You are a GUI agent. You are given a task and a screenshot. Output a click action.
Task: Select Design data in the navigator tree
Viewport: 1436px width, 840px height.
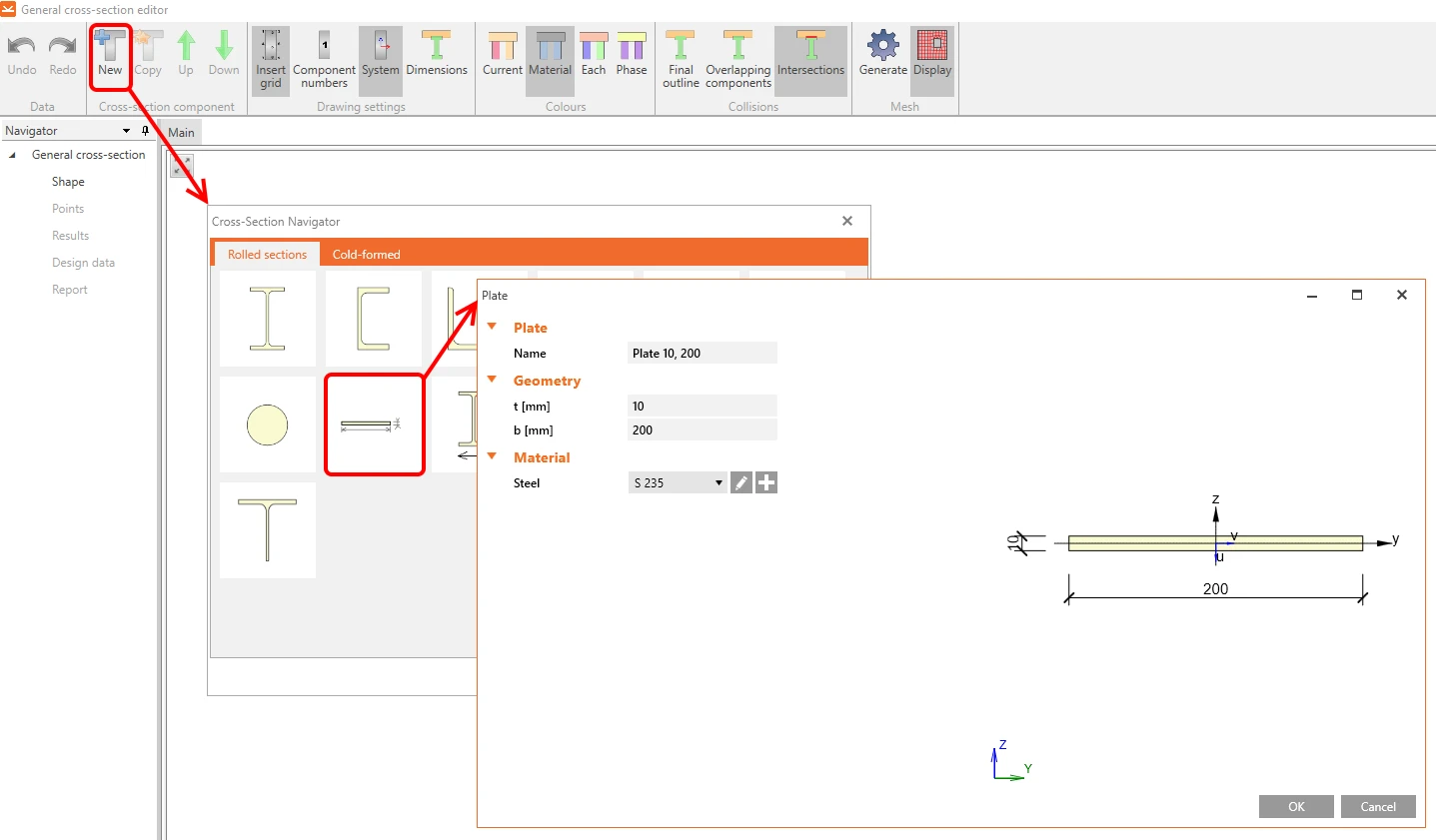tap(84, 263)
